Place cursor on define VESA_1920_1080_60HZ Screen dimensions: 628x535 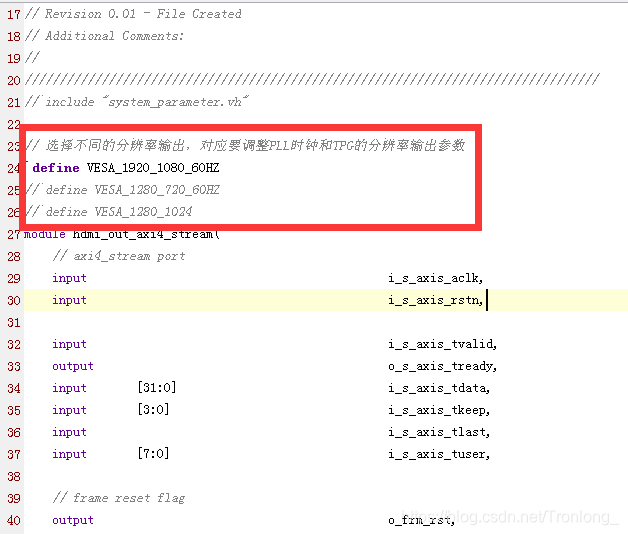126,168
